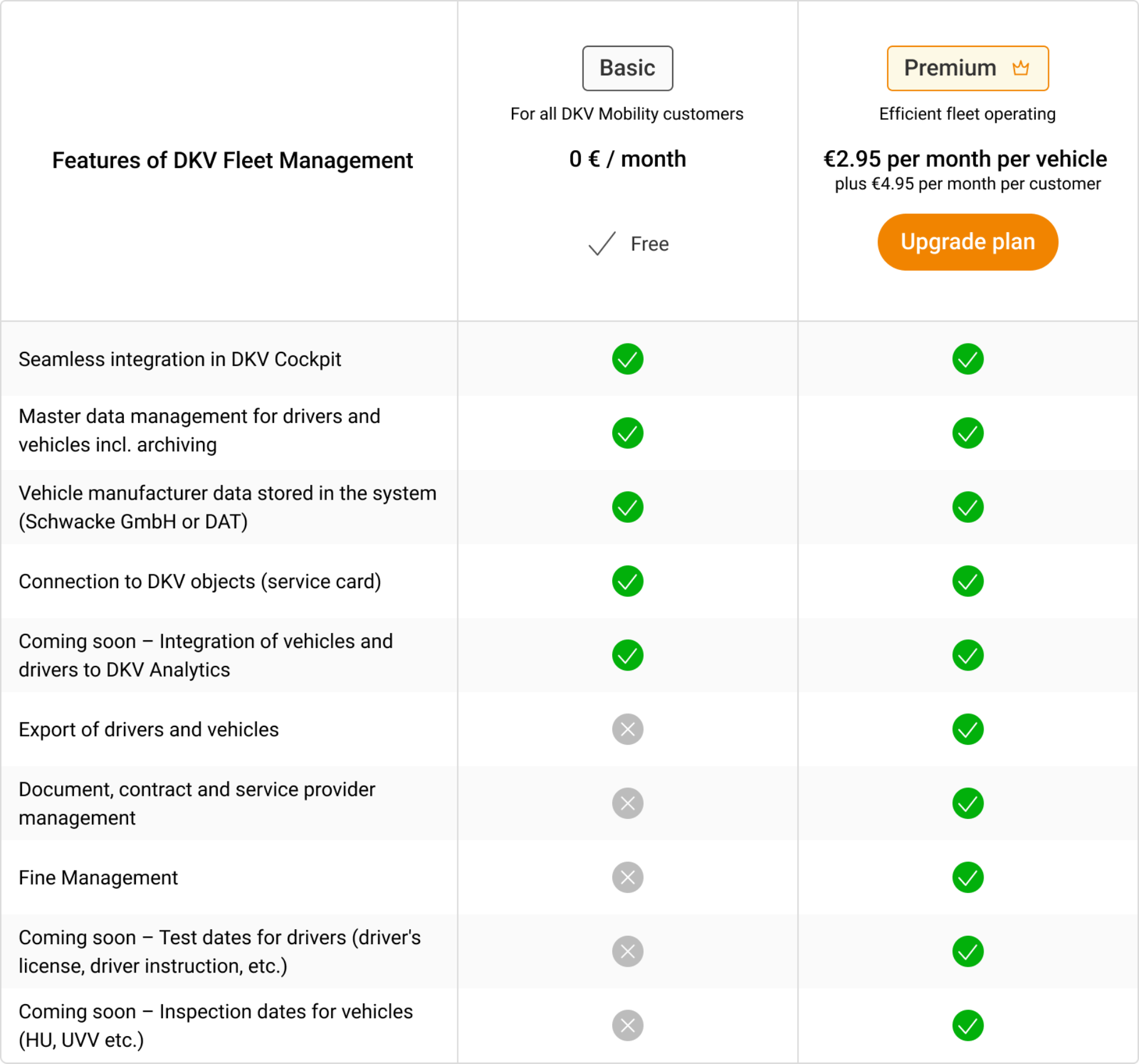Click 'For all DKV Mobility customers' text
Screen dimensions: 1139x1064
pos(627,114)
